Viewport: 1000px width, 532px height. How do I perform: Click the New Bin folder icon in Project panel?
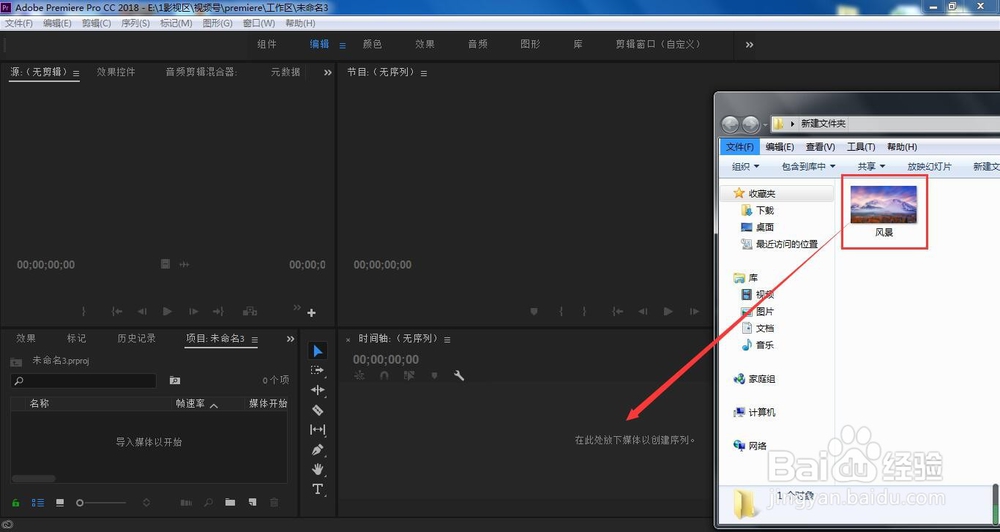(x=230, y=503)
